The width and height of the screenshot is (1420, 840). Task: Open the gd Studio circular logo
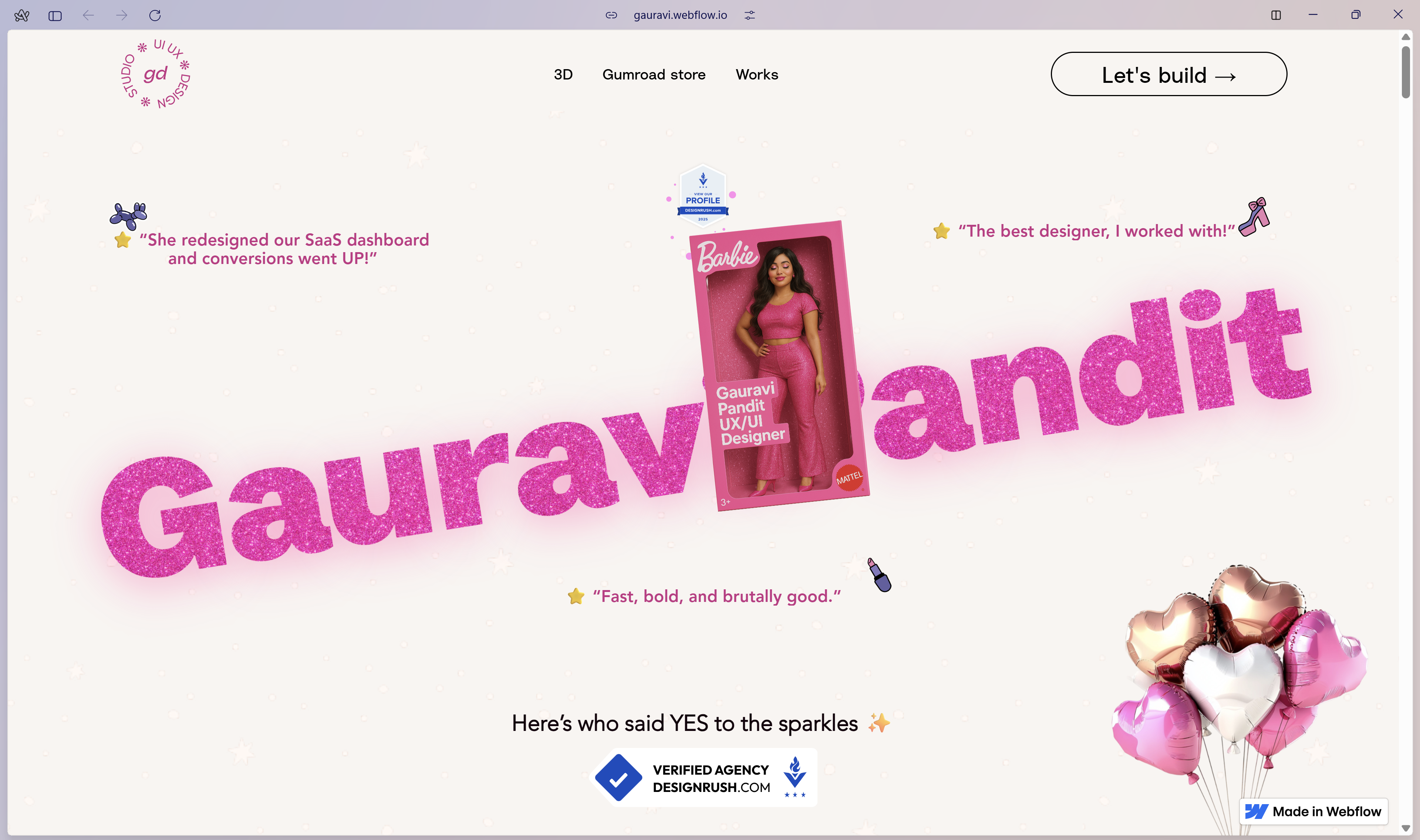[x=156, y=74]
